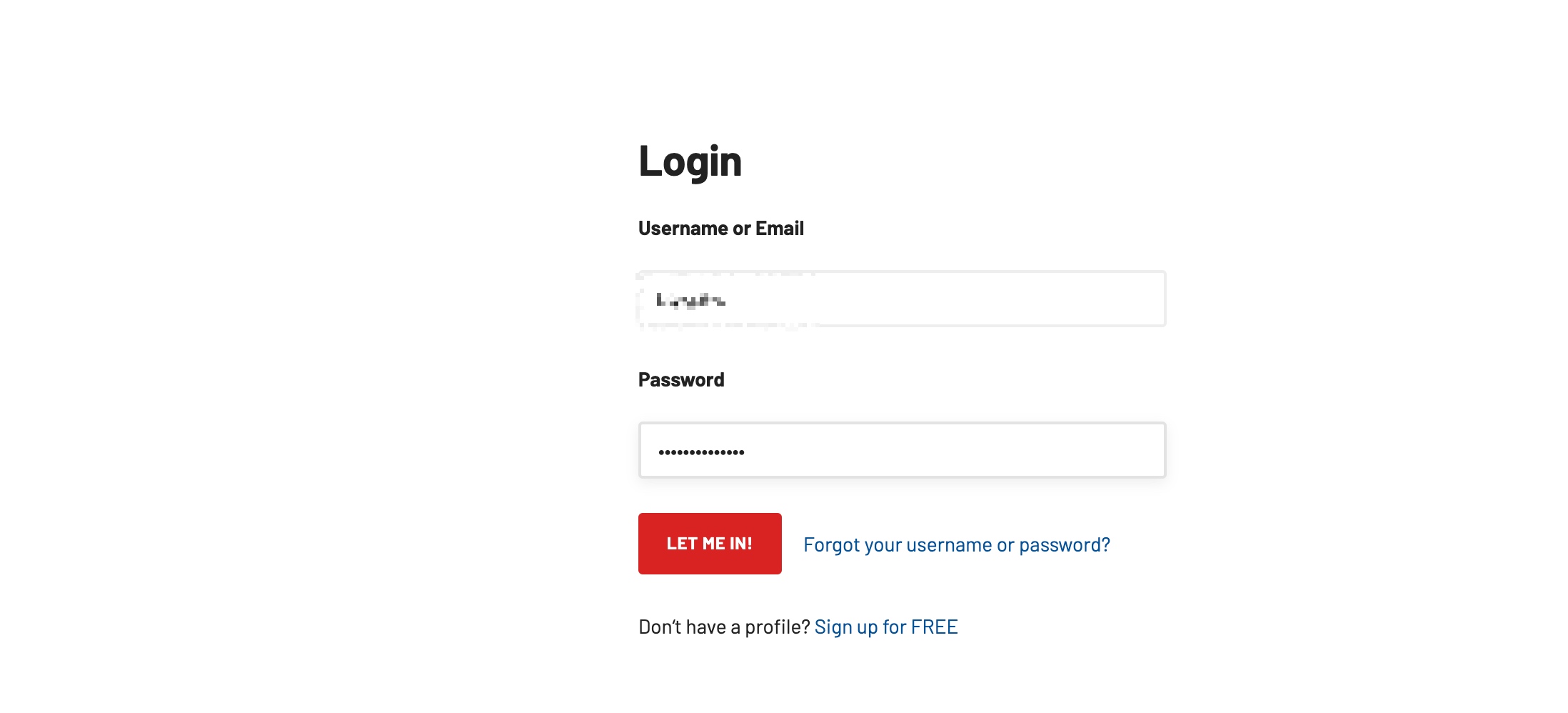1568x713 pixels.
Task: Focus the Password input field
Action: point(902,450)
